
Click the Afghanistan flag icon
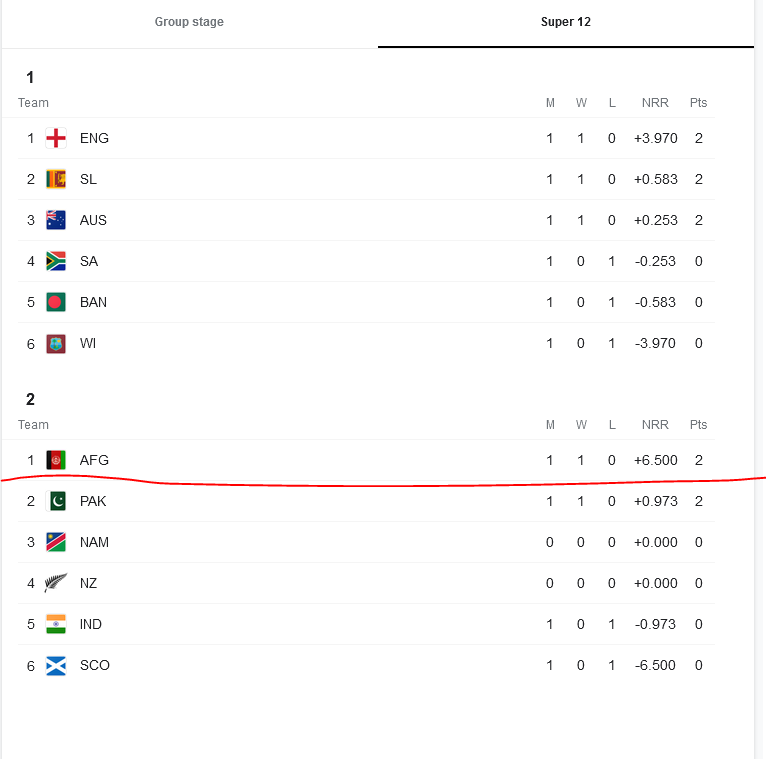[x=56, y=460]
